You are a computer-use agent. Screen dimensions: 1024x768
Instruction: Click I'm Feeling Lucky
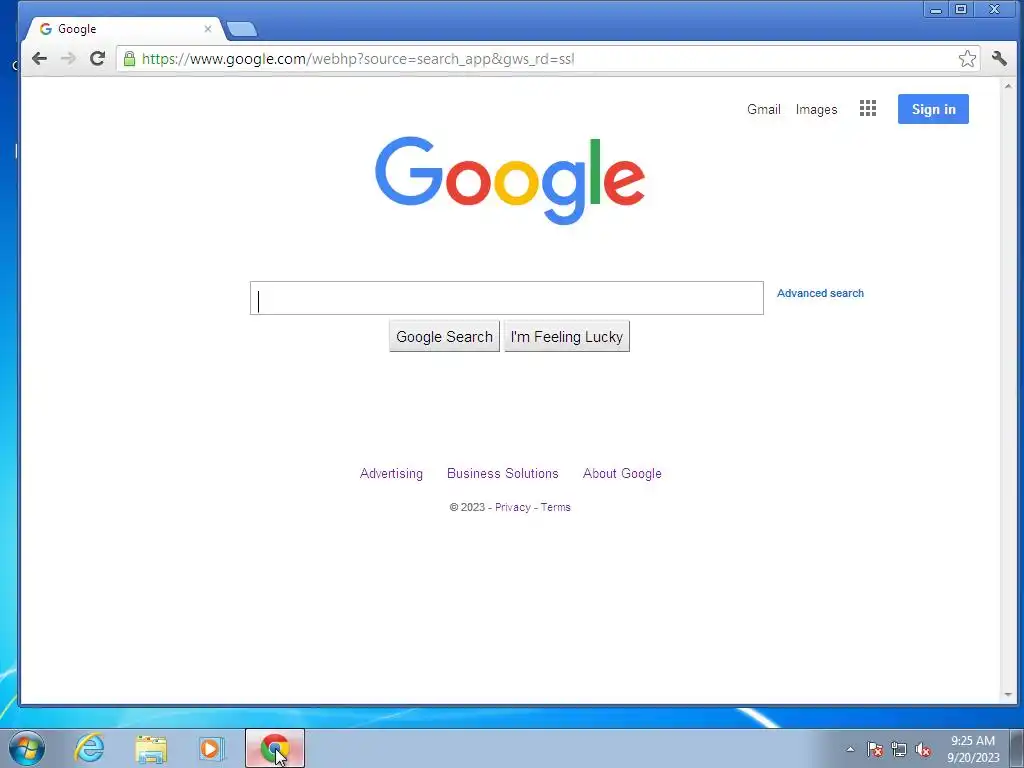point(567,336)
